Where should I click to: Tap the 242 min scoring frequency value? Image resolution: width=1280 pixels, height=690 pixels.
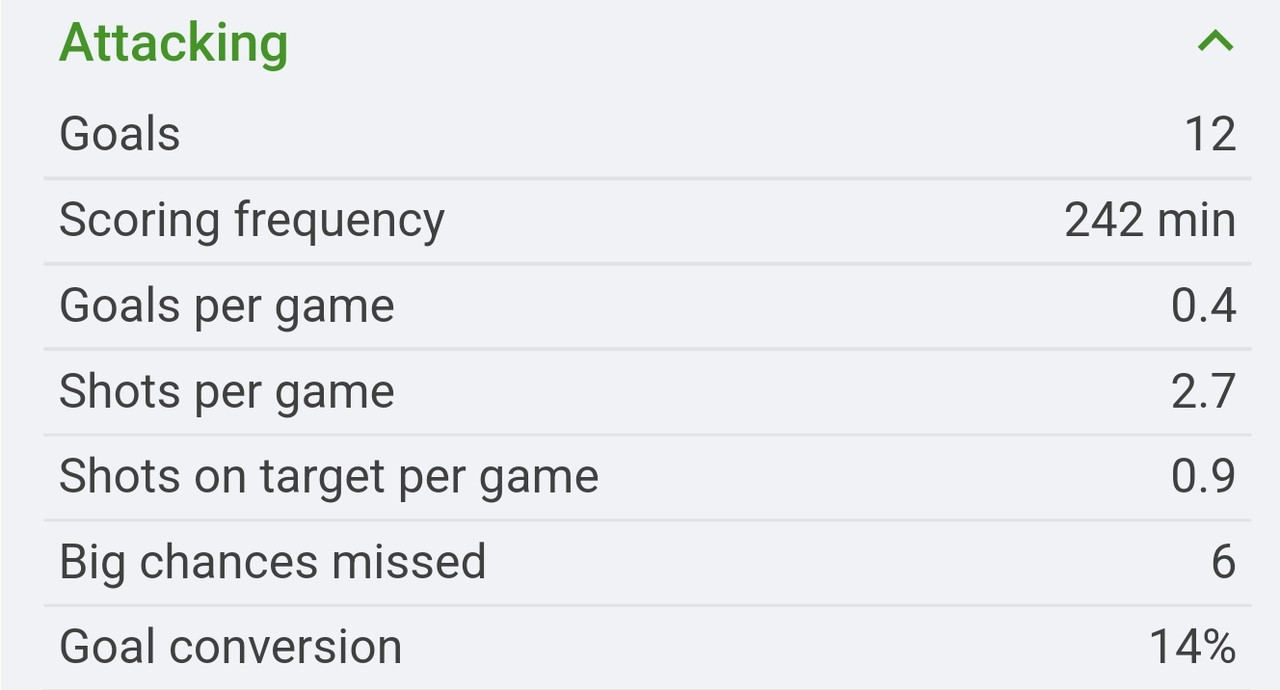1150,220
